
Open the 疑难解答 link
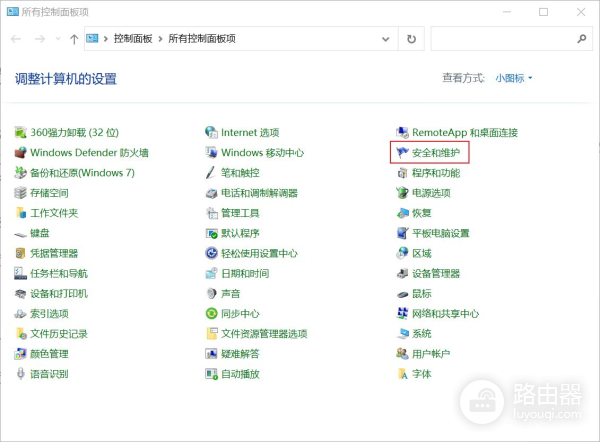[x=240, y=354]
